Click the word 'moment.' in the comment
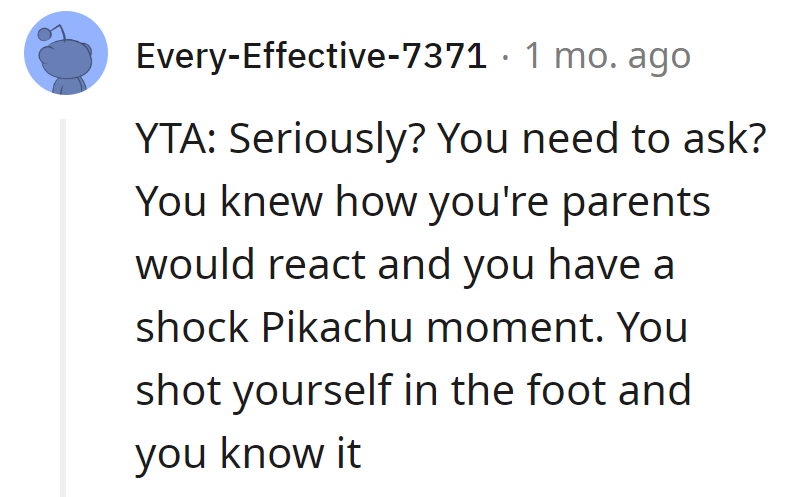 (x=515, y=329)
